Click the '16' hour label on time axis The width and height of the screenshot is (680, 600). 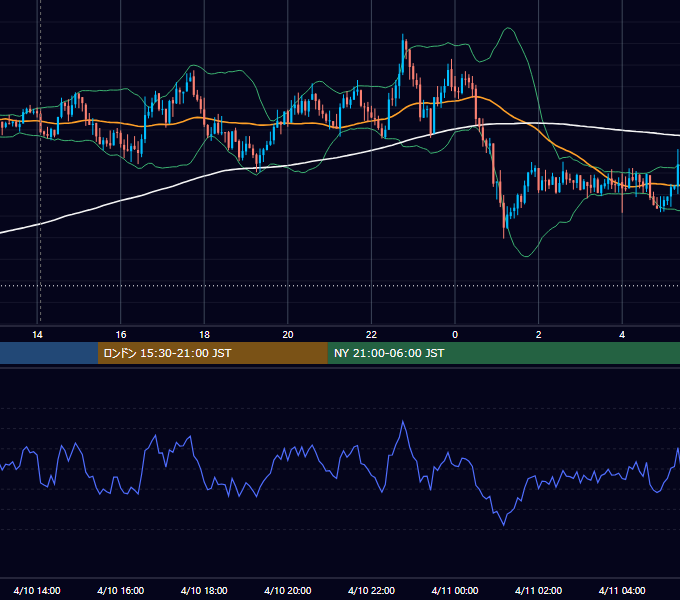tap(121, 335)
